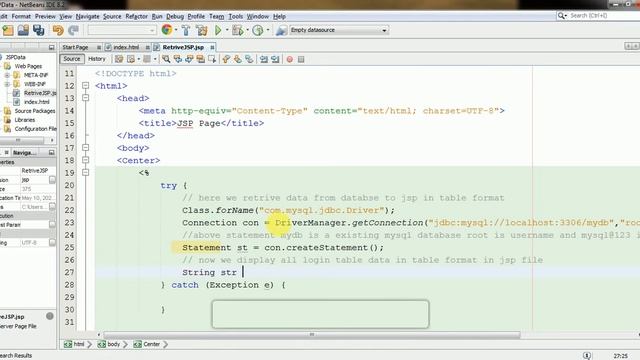This screenshot has height=360, width=640.
Task: Collapse the scriptlet fold at line 19
Action: point(85,173)
